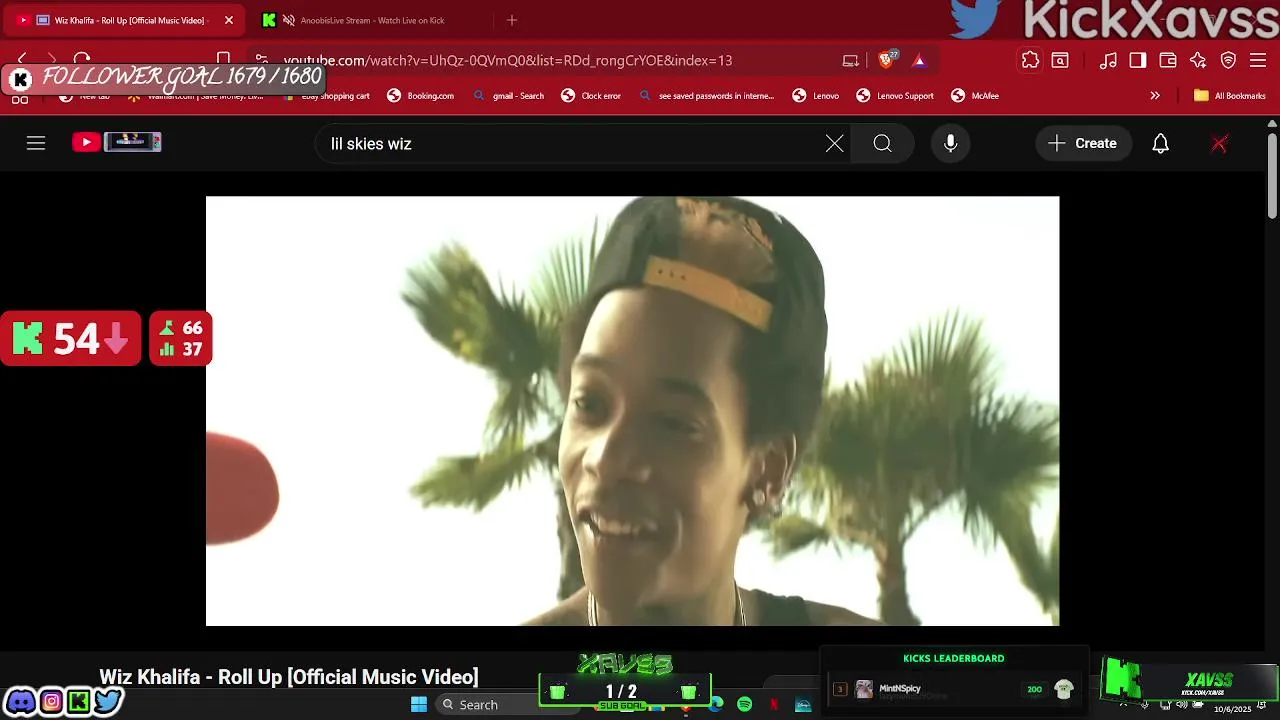
Task: Open the Brave Shields lion icon
Action: tap(886, 60)
